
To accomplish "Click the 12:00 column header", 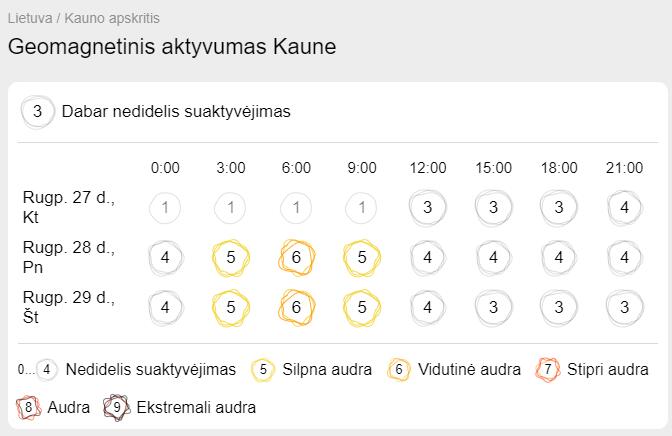I will 427,168.
